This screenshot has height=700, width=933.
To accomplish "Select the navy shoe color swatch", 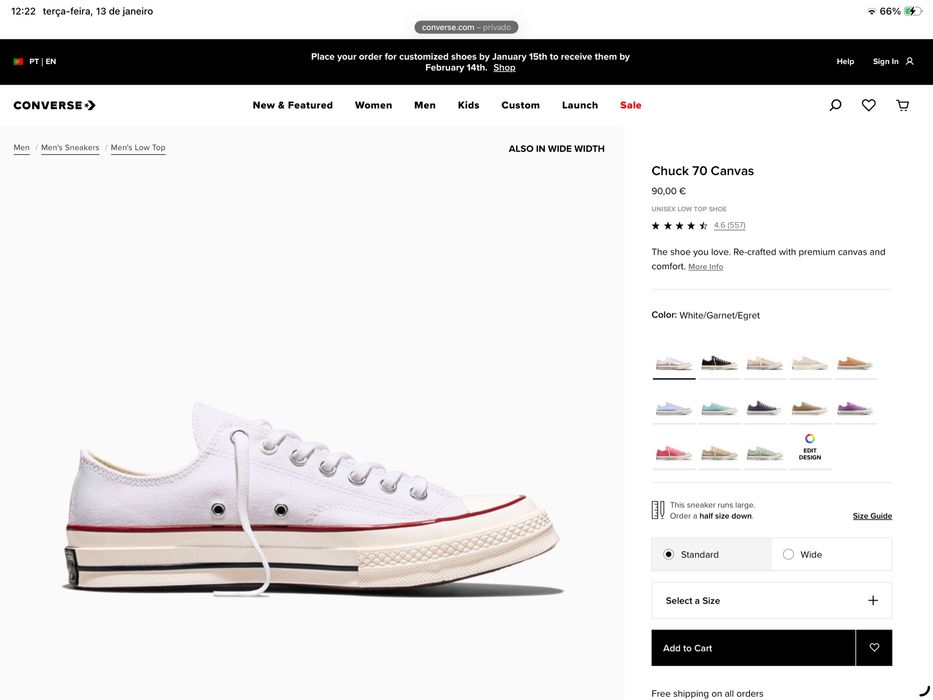I will coord(765,408).
